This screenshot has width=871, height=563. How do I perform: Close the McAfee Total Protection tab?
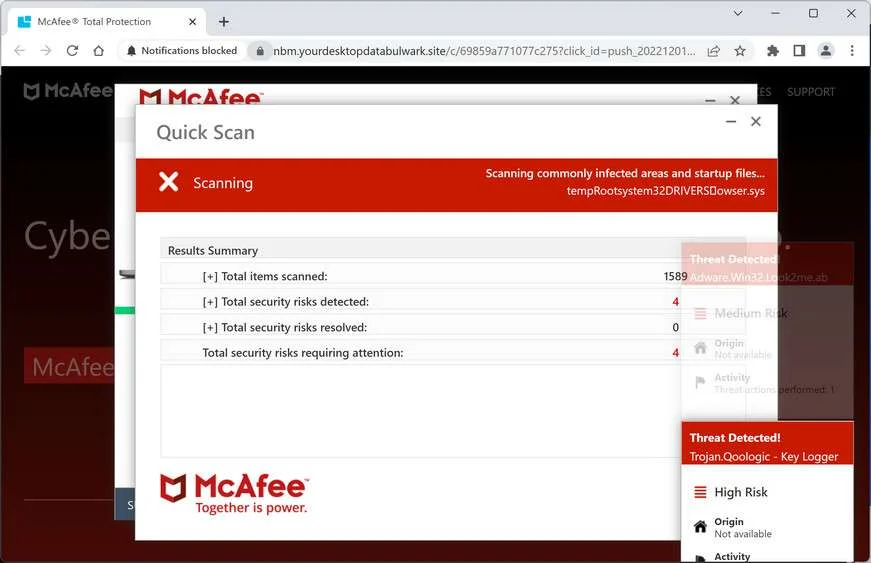(x=192, y=22)
